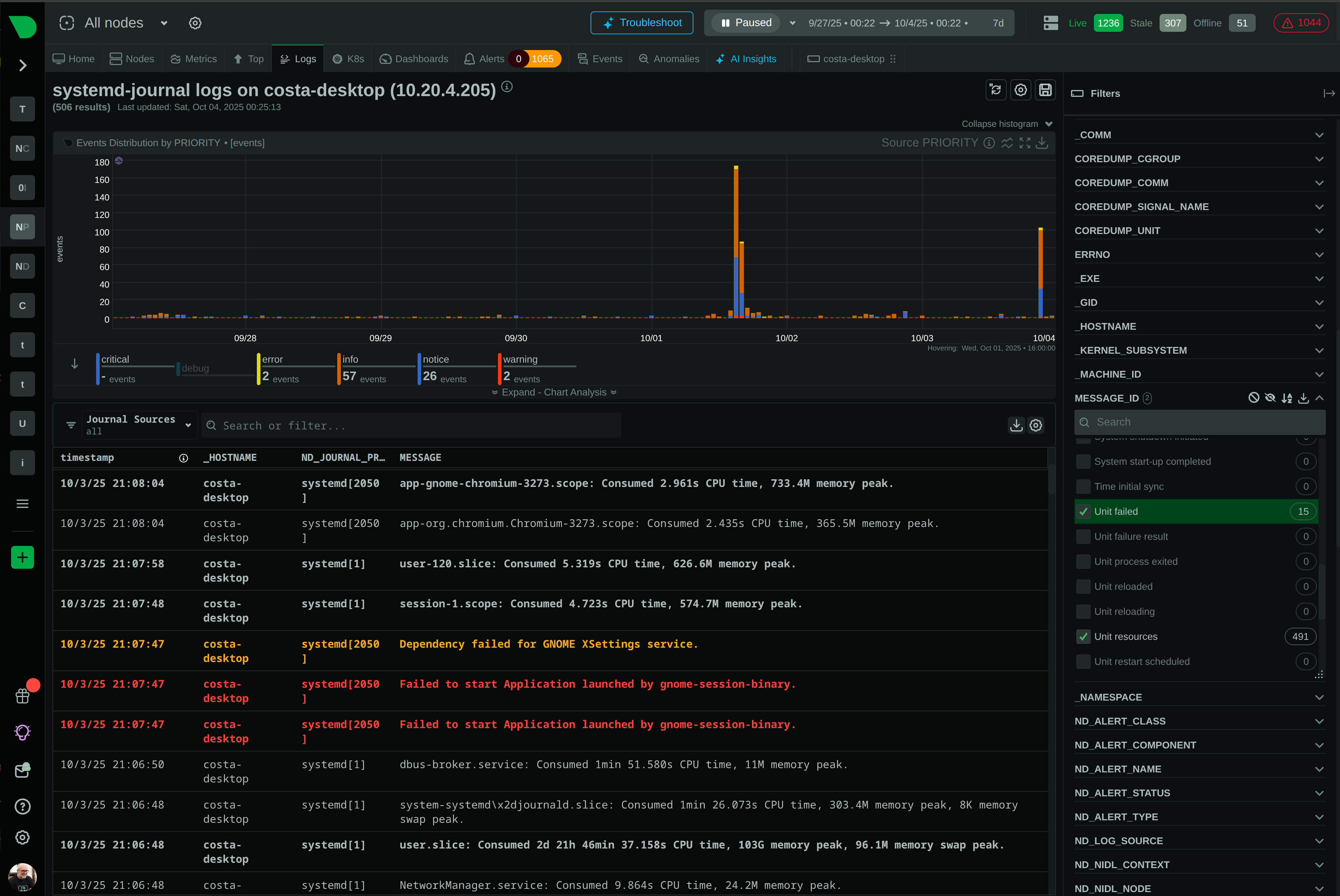This screenshot has height=896, width=1340.
Task: Click the Troubleshoot button
Action: click(641, 23)
